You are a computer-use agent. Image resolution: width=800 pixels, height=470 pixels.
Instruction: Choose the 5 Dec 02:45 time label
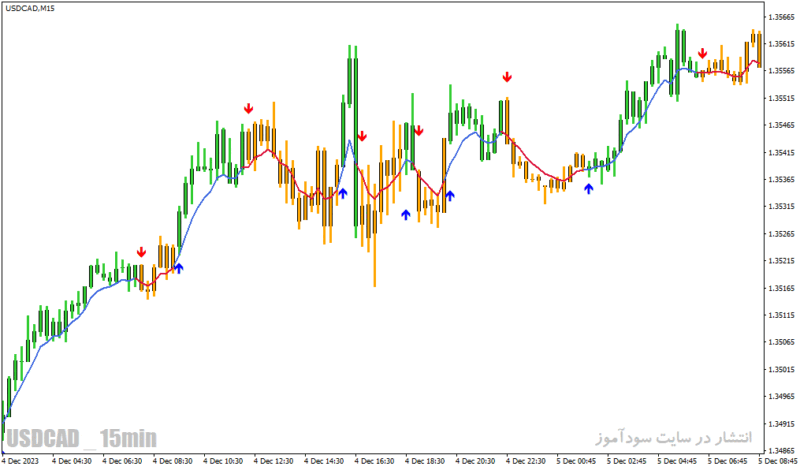[x=627, y=461]
